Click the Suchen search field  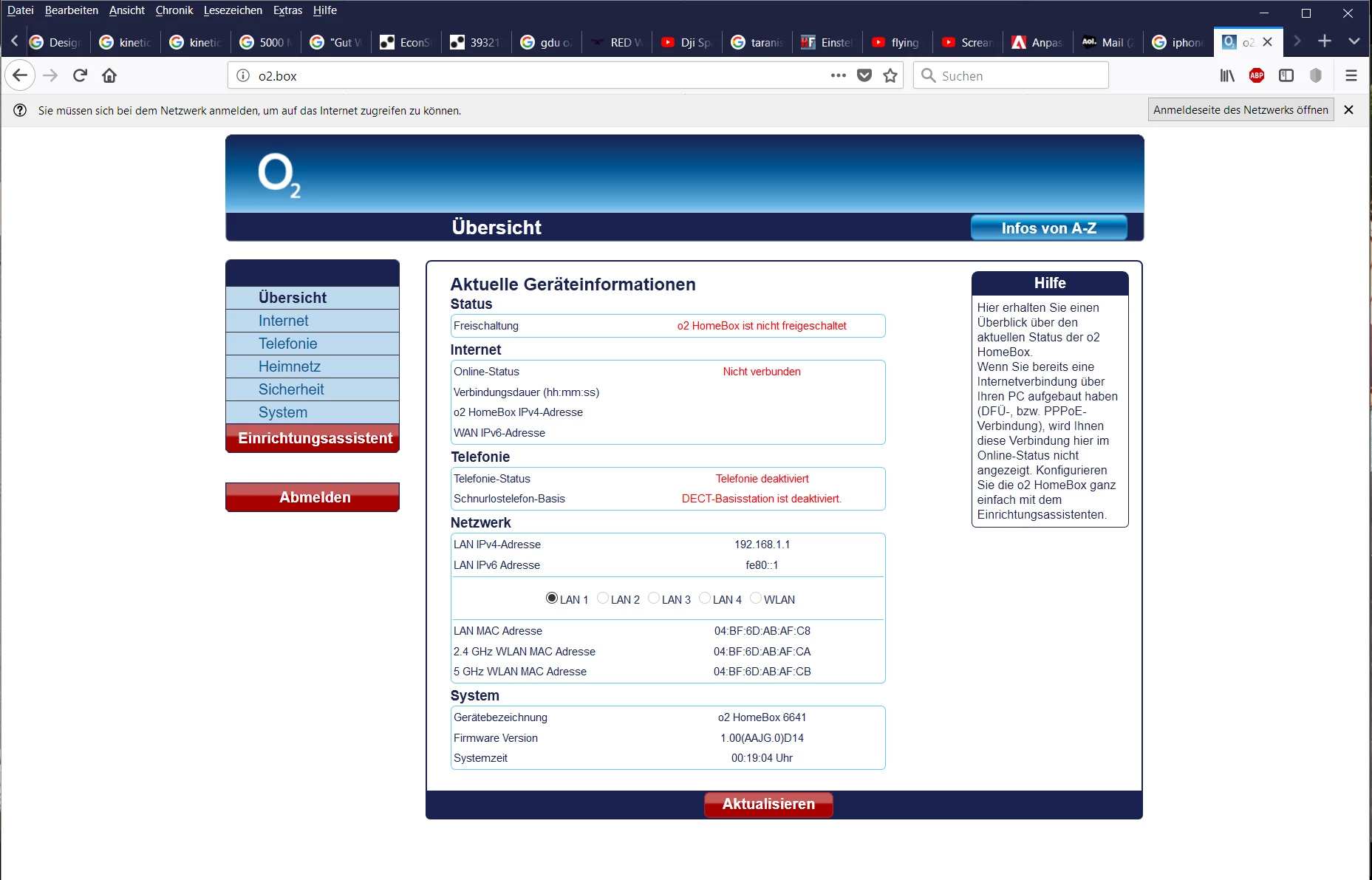pyautogui.click(x=1011, y=75)
